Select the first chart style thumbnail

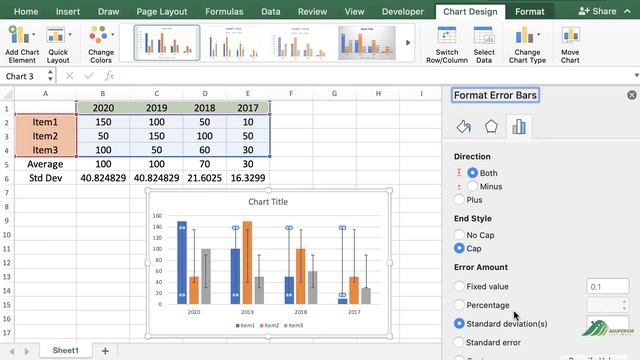(167, 43)
